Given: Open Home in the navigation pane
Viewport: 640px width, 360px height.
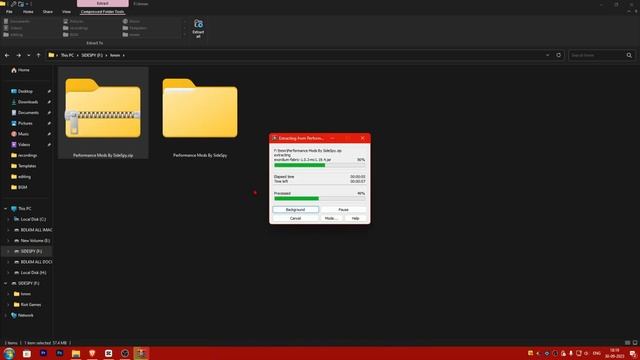Looking at the screenshot, I should point(24,70).
